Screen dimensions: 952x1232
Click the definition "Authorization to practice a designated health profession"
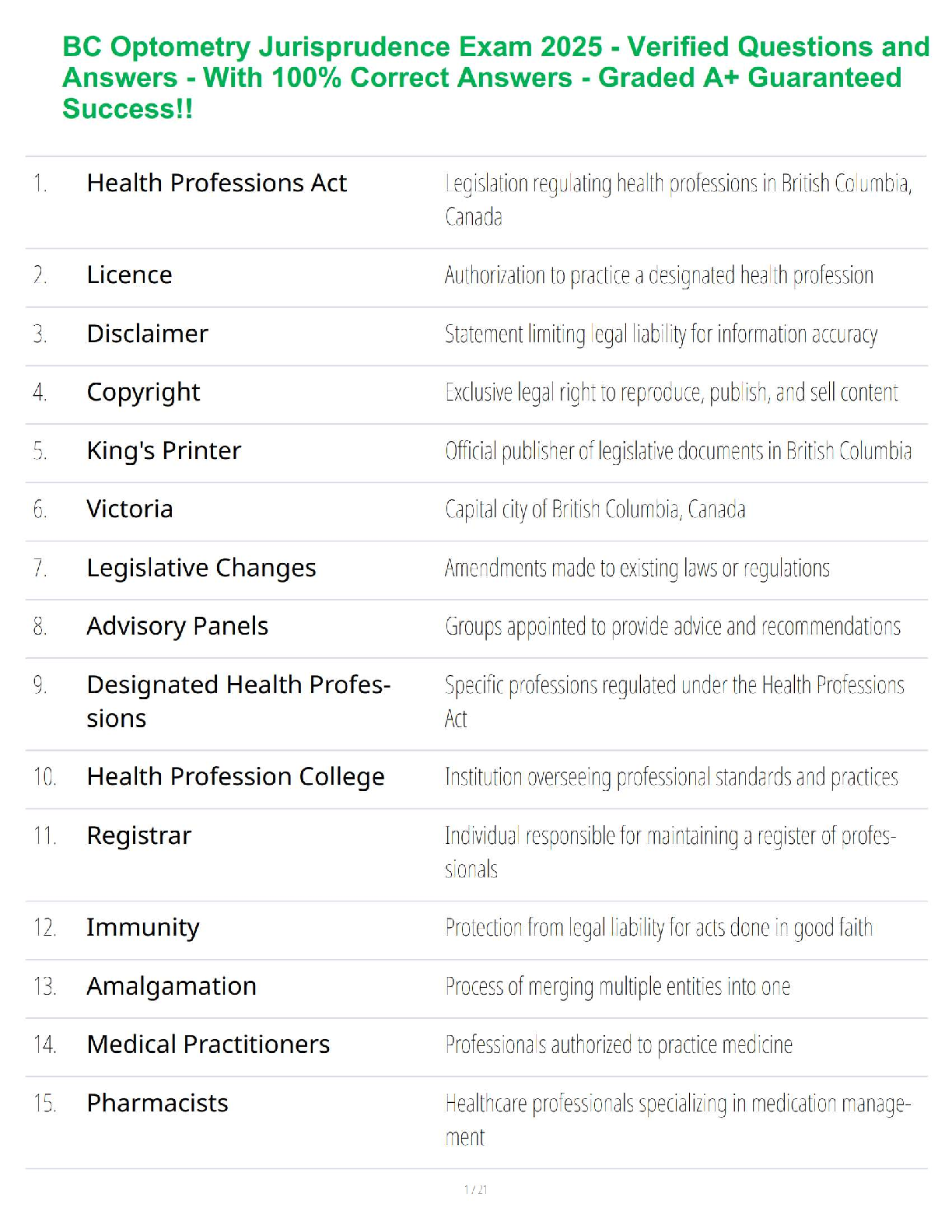[x=659, y=275]
